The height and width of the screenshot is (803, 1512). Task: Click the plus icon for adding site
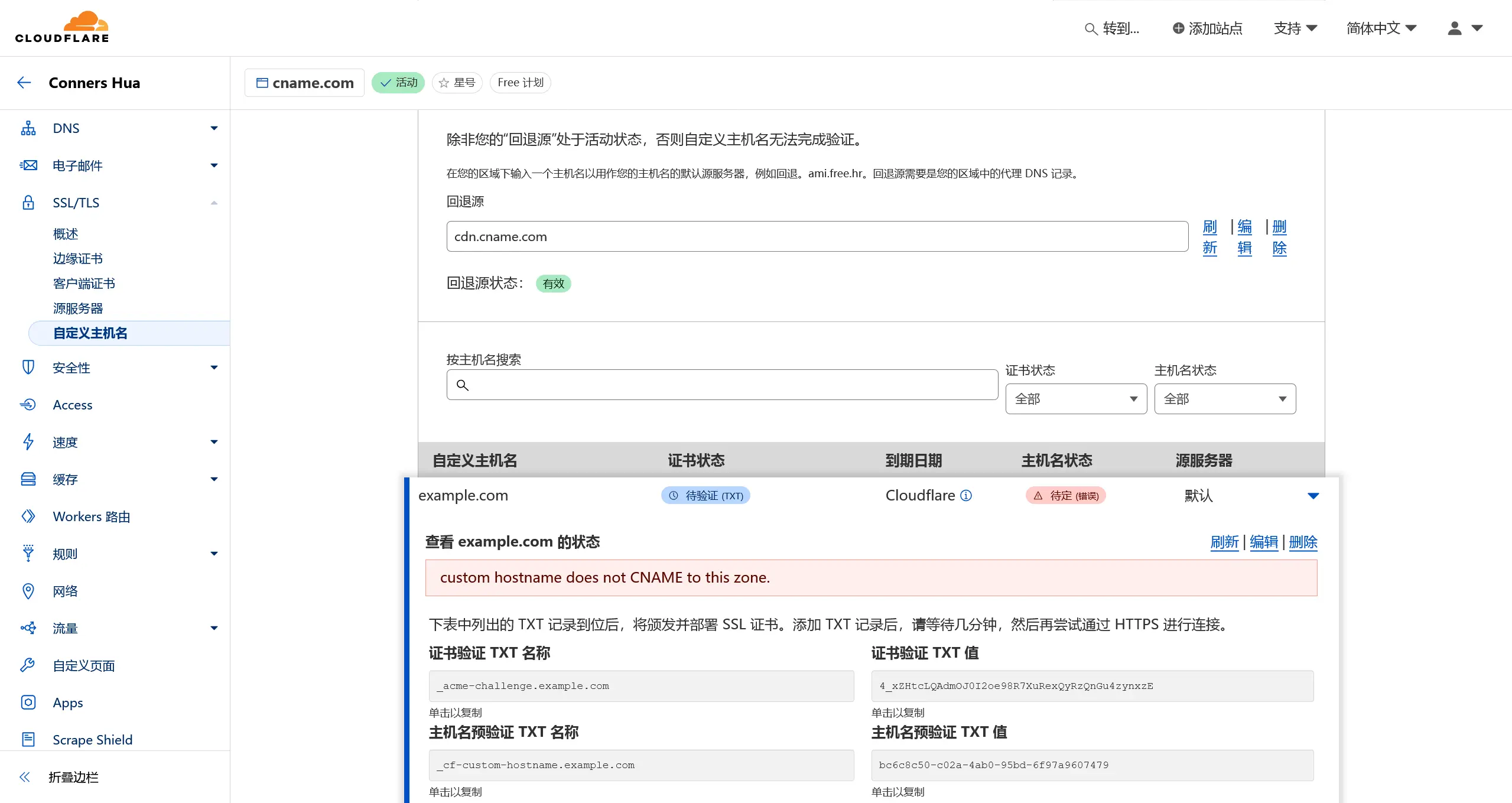[x=1178, y=28]
